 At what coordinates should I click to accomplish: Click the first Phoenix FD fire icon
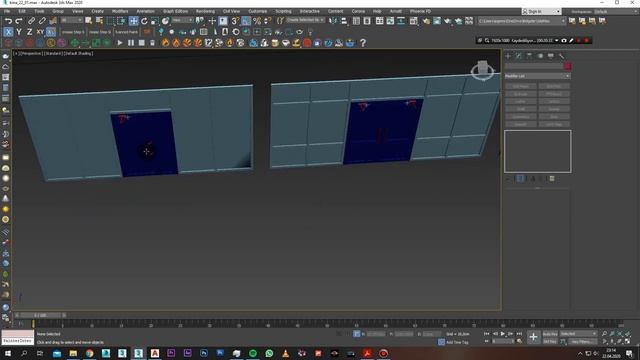165,42
